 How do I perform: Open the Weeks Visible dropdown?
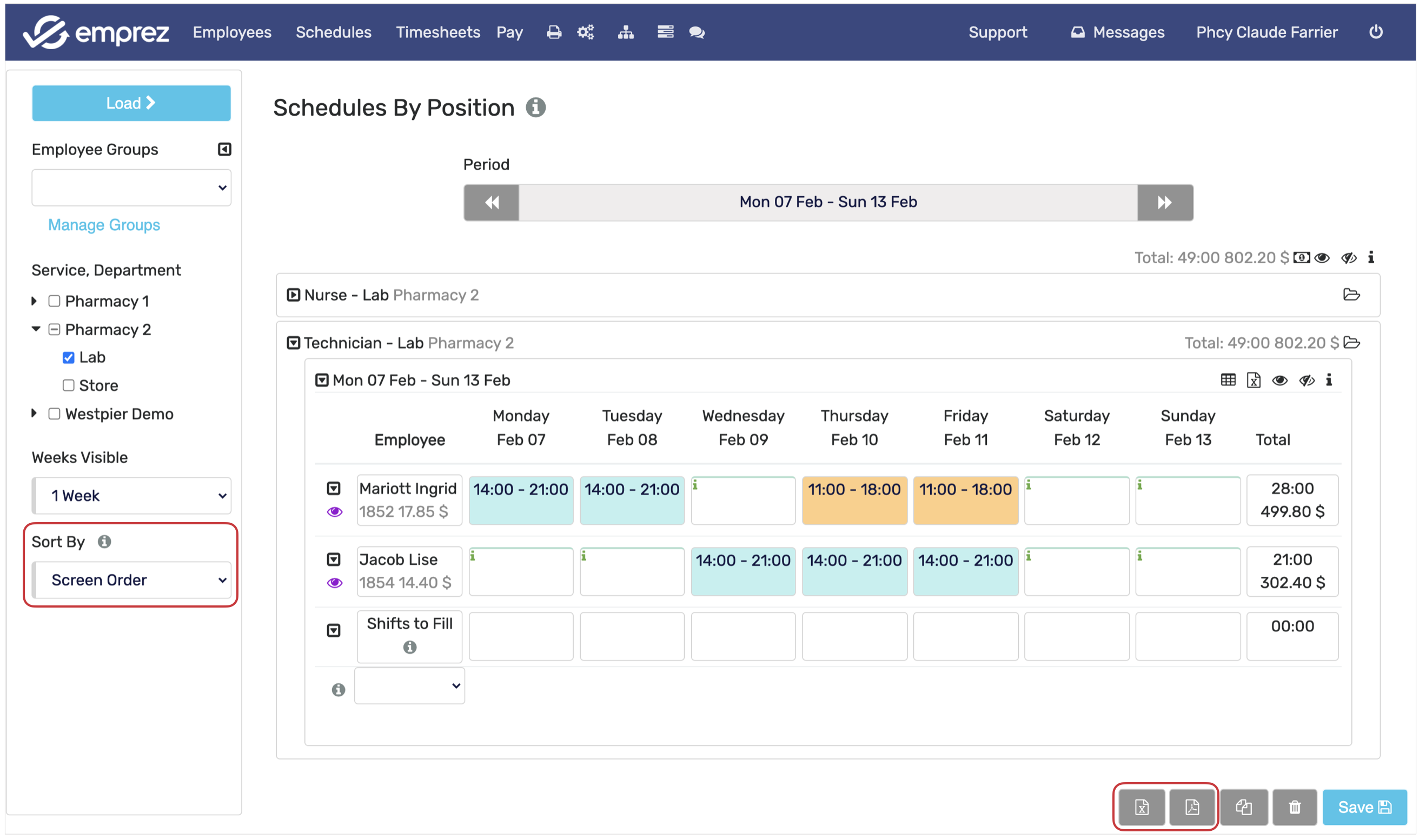132,495
